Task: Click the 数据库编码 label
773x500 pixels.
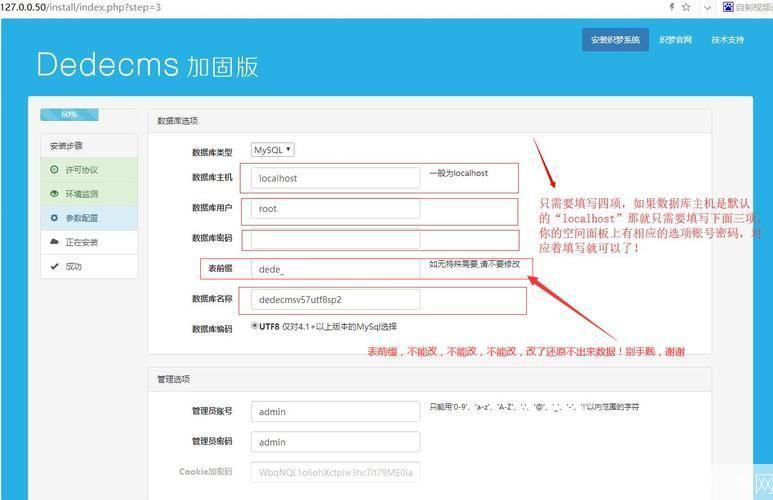Action: [x=212, y=329]
